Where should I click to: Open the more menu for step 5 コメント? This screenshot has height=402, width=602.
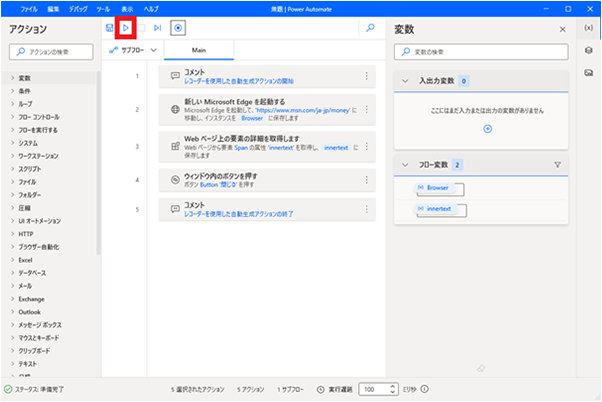coord(367,209)
